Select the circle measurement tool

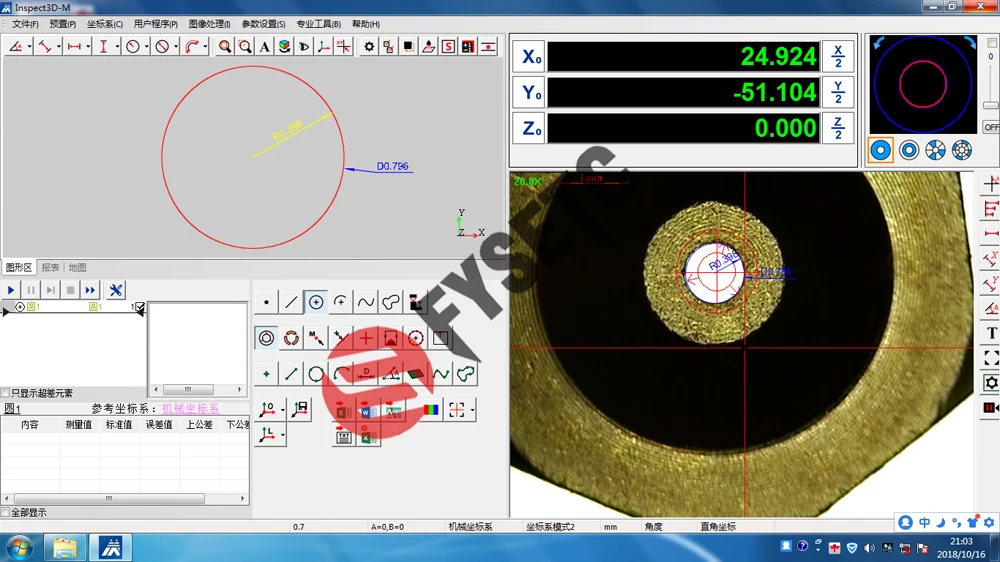click(x=316, y=302)
